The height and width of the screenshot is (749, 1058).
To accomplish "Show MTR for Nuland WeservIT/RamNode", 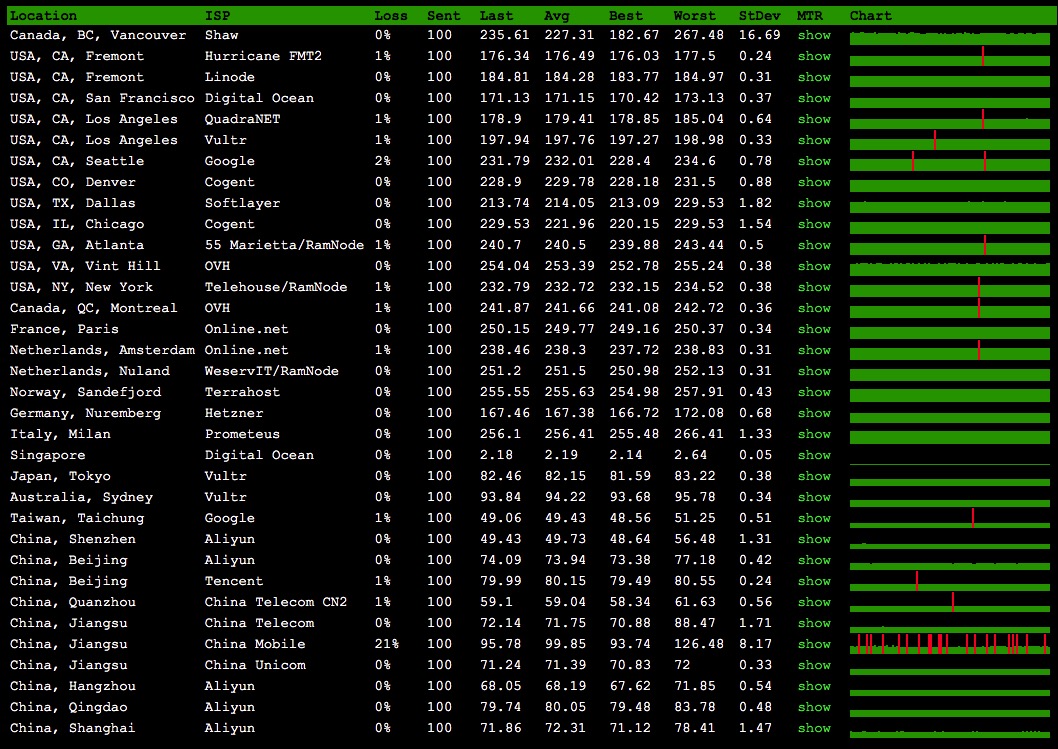I will click(x=814, y=371).
